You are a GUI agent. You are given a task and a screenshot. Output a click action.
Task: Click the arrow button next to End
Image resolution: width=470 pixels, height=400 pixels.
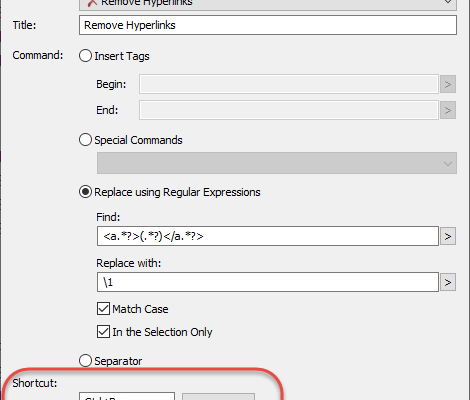pyautogui.click(x=448, y=110)
